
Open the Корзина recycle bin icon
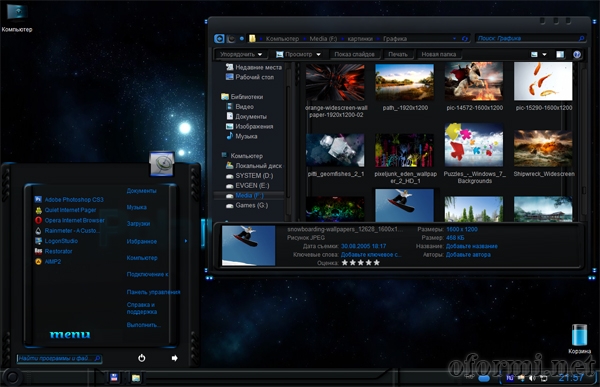pos(579,338)
